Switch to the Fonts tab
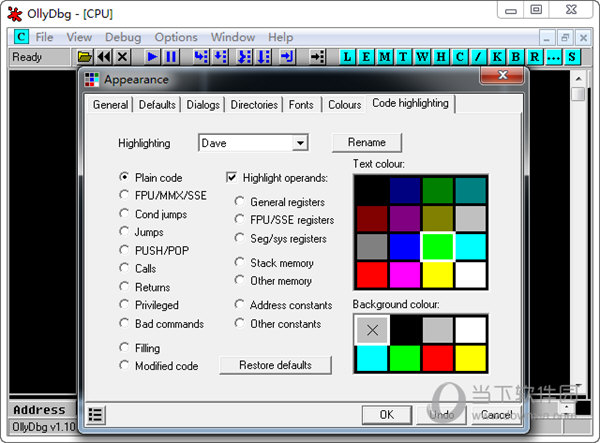Screen dimensions: 600x443 point(301,105)
